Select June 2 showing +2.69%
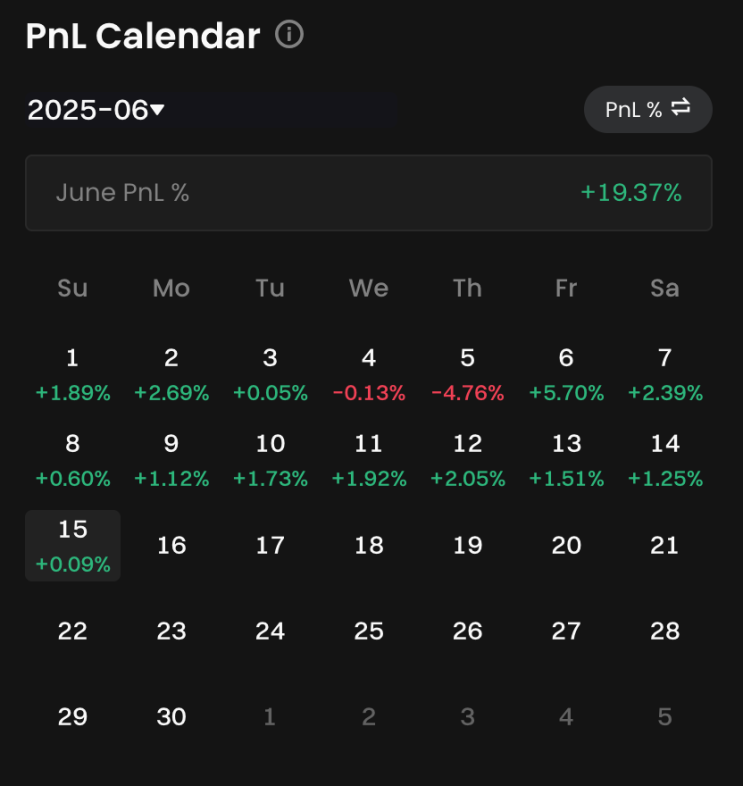This screenshot has width=743, height=786. [x=171, y=374]
